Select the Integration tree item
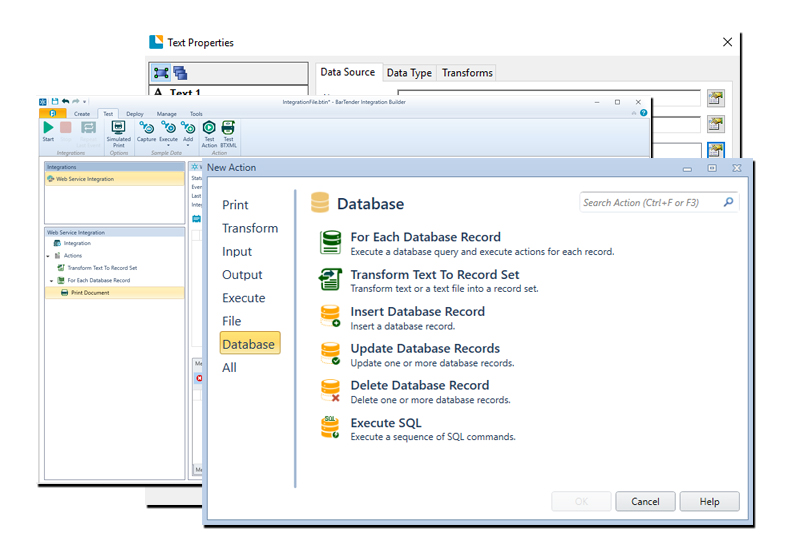This screenshot has width=800, height=552. tap(77, 243)
